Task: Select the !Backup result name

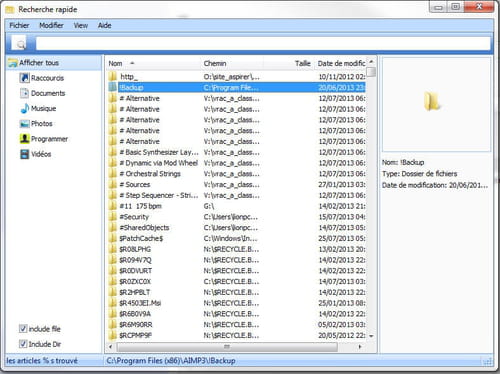Action: 131,87
